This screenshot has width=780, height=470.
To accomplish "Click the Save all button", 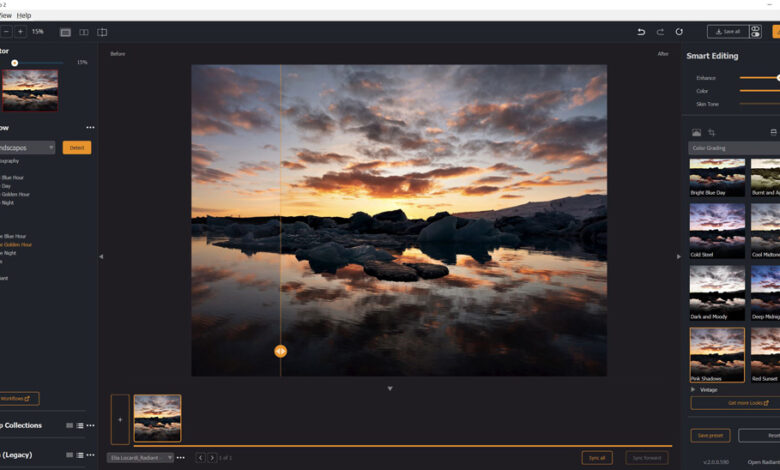I will click(728, 32).
